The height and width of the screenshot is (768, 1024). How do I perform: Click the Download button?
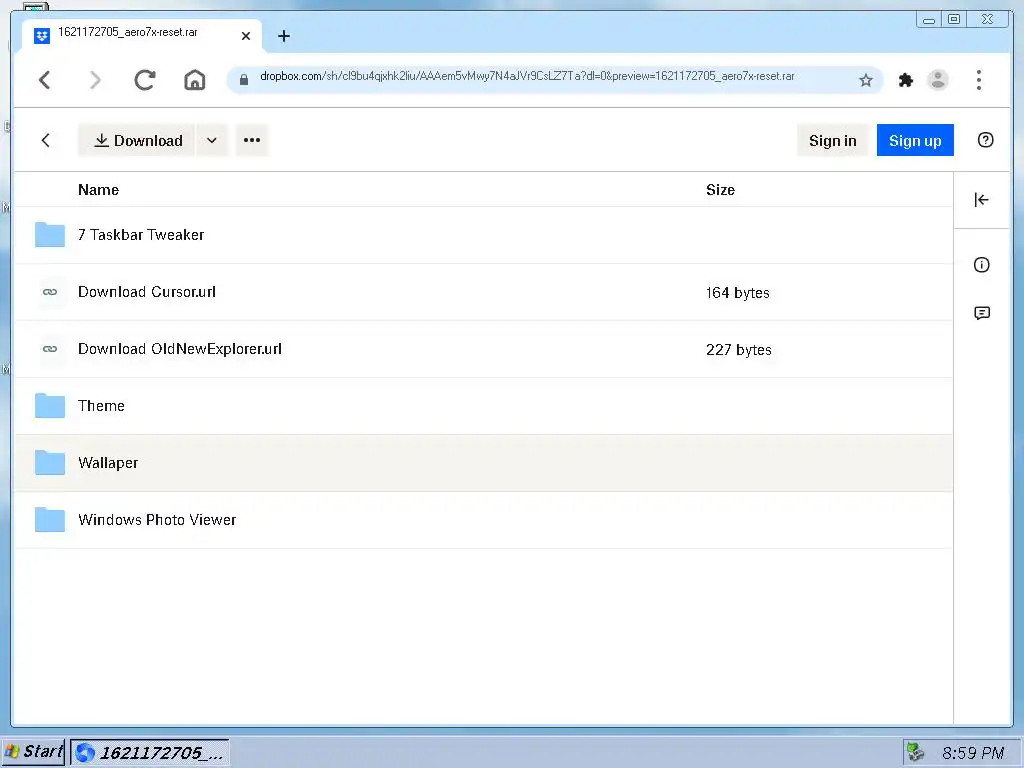137,140
